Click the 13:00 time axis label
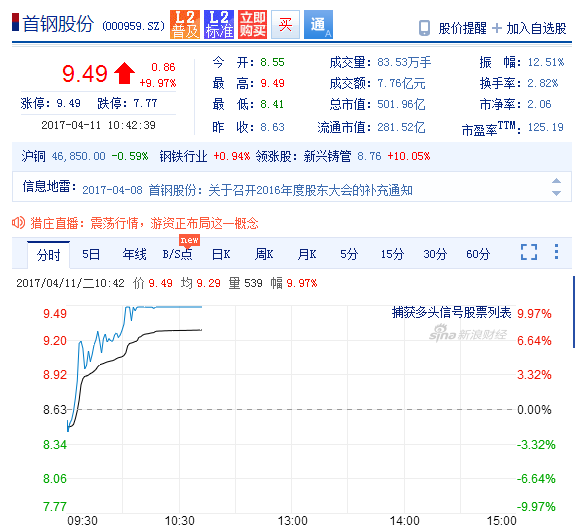This screenshot has width=575, height=527. [292, 520]
